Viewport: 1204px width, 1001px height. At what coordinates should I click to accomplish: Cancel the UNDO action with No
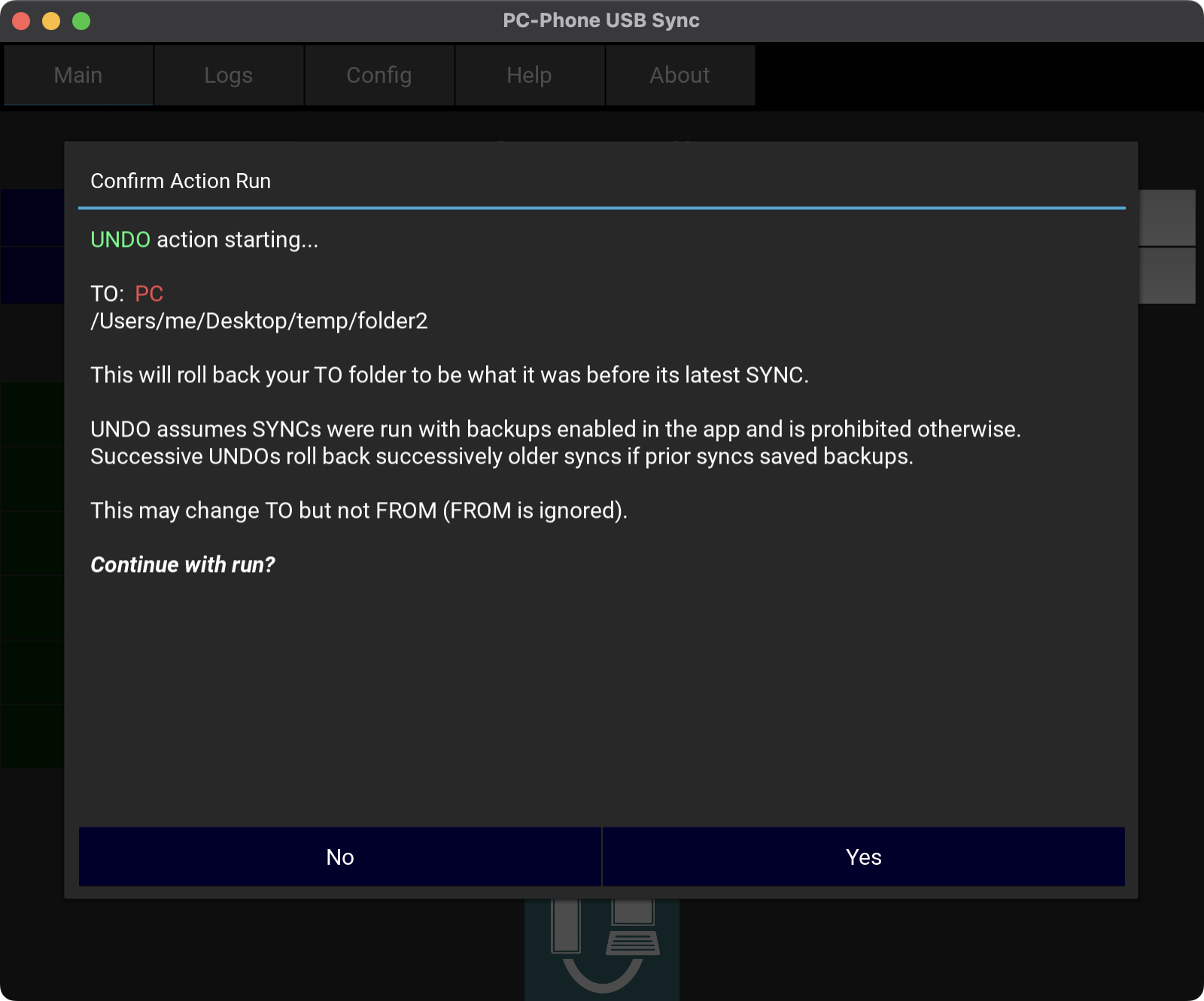[340, 856]
